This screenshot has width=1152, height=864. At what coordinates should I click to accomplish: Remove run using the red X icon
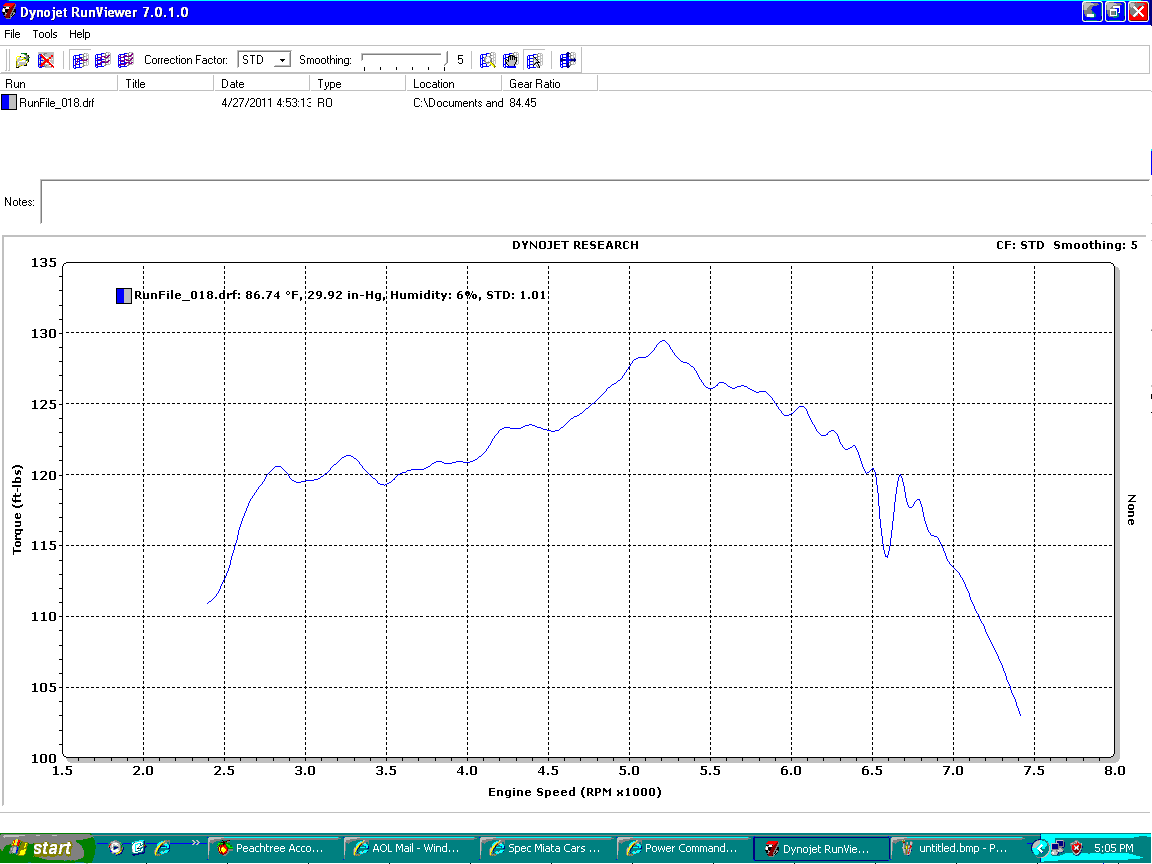[46, 60]
